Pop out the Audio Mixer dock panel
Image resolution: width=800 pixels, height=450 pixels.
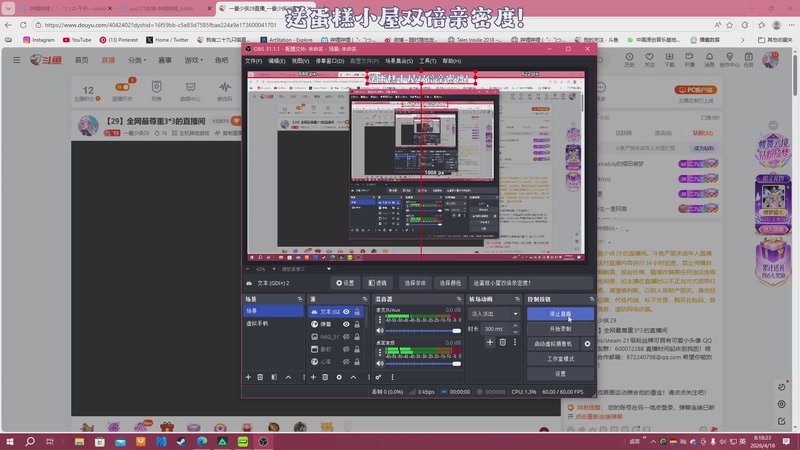pyautogui.click(x=459, y=299)
